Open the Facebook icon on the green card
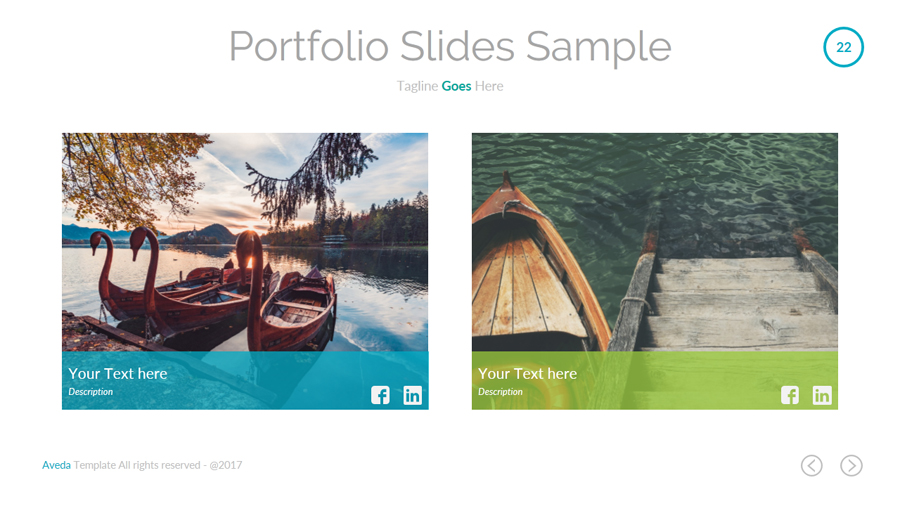900x506 pixels. click(x=790, y=395)
